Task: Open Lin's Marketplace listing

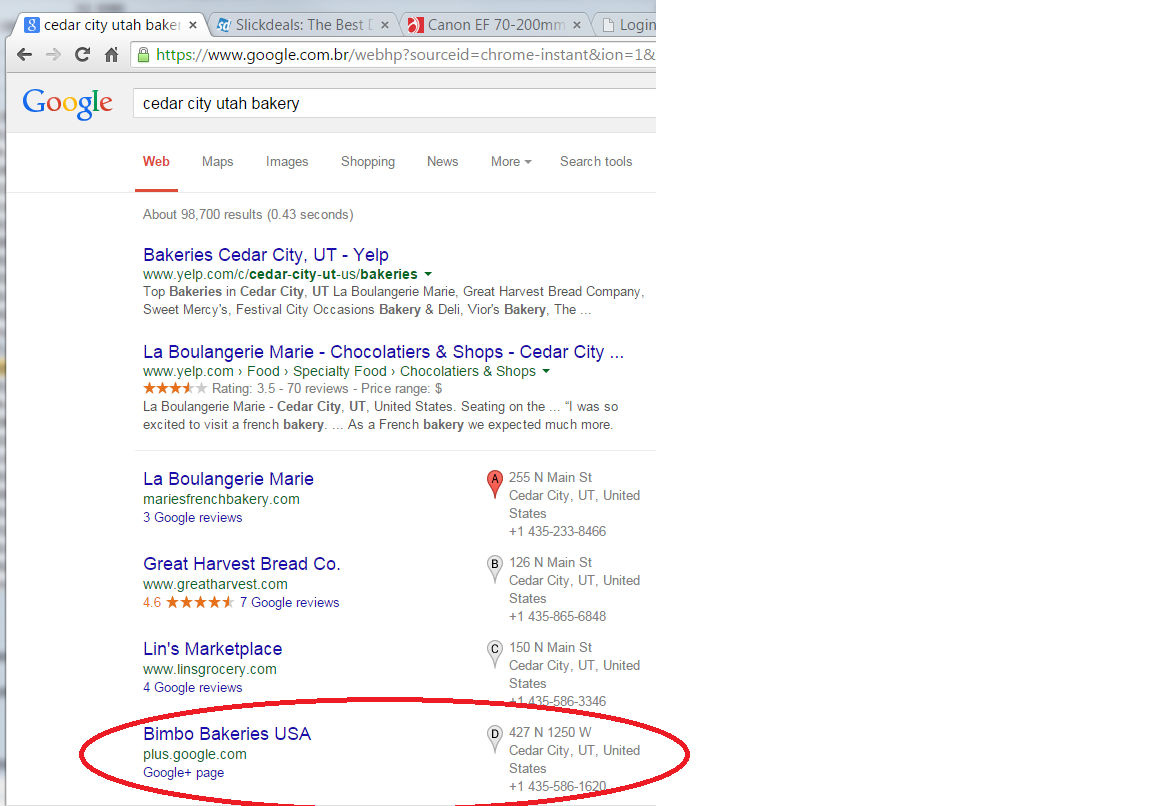Action: [212, 650]
